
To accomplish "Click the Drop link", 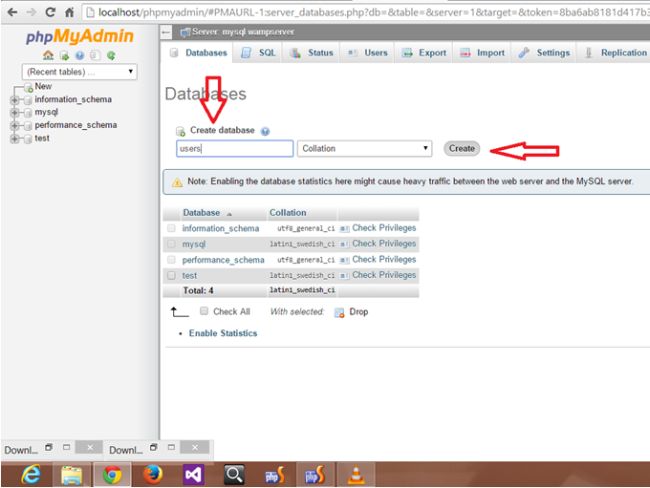I will tap(359, 312).
